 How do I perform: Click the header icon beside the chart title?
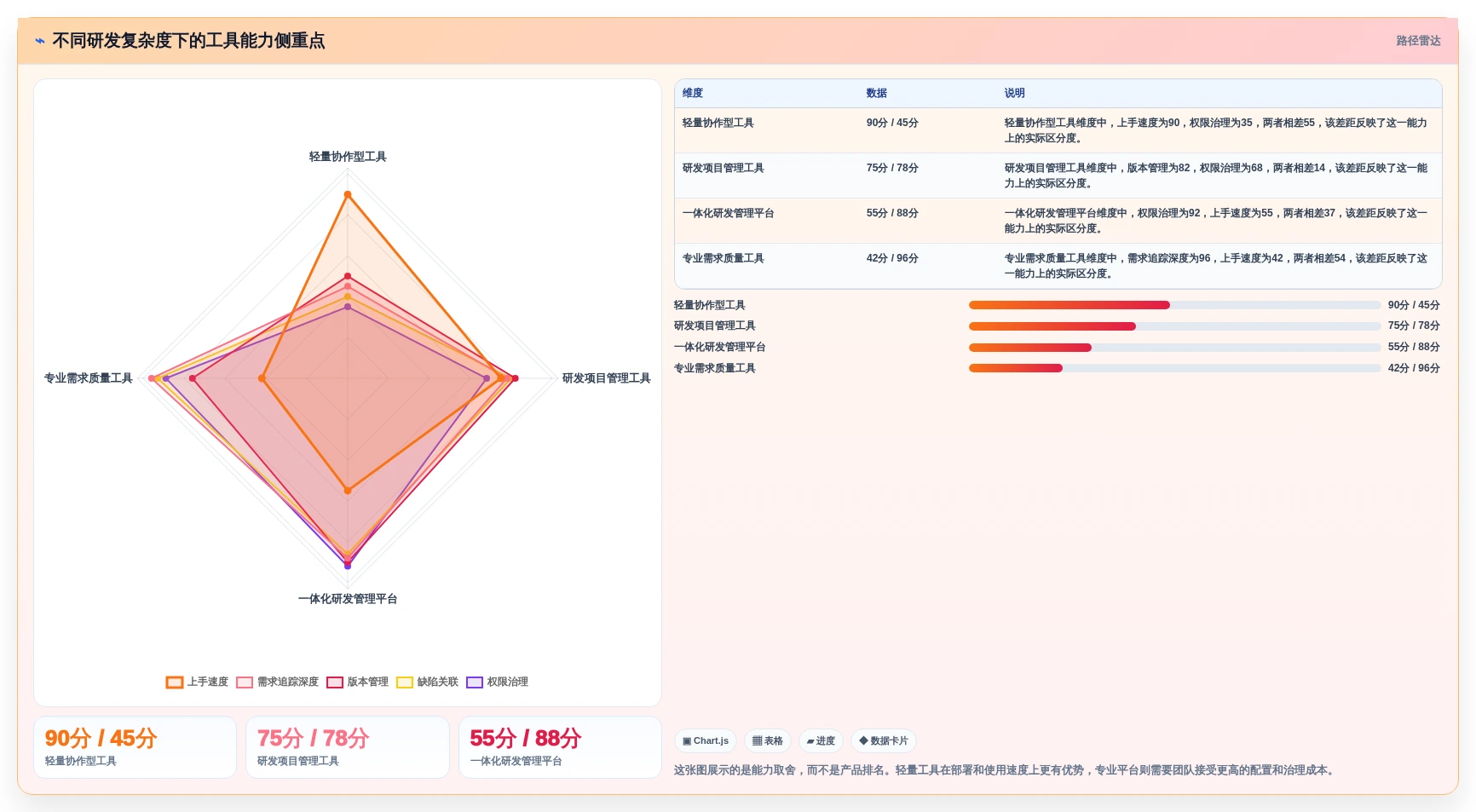pos(40,41)
